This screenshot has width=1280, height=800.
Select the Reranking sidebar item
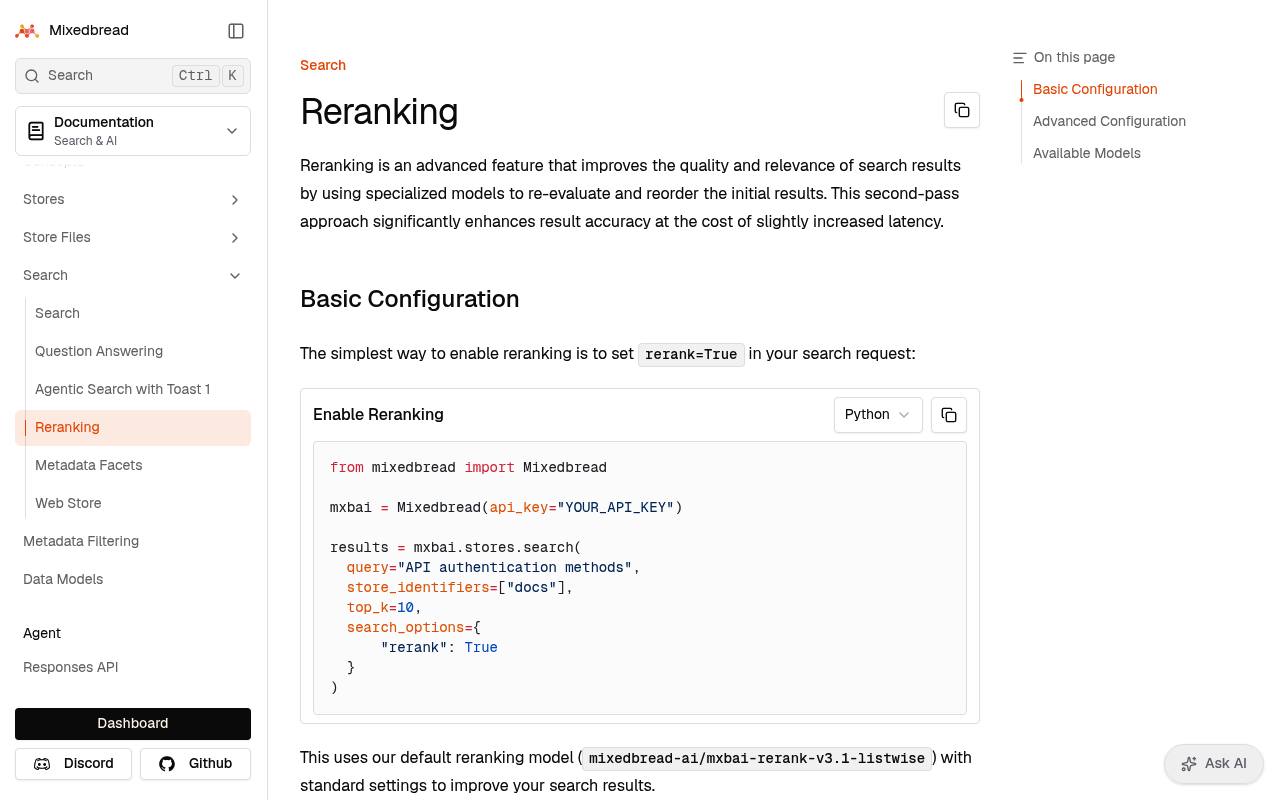(133, 428)
